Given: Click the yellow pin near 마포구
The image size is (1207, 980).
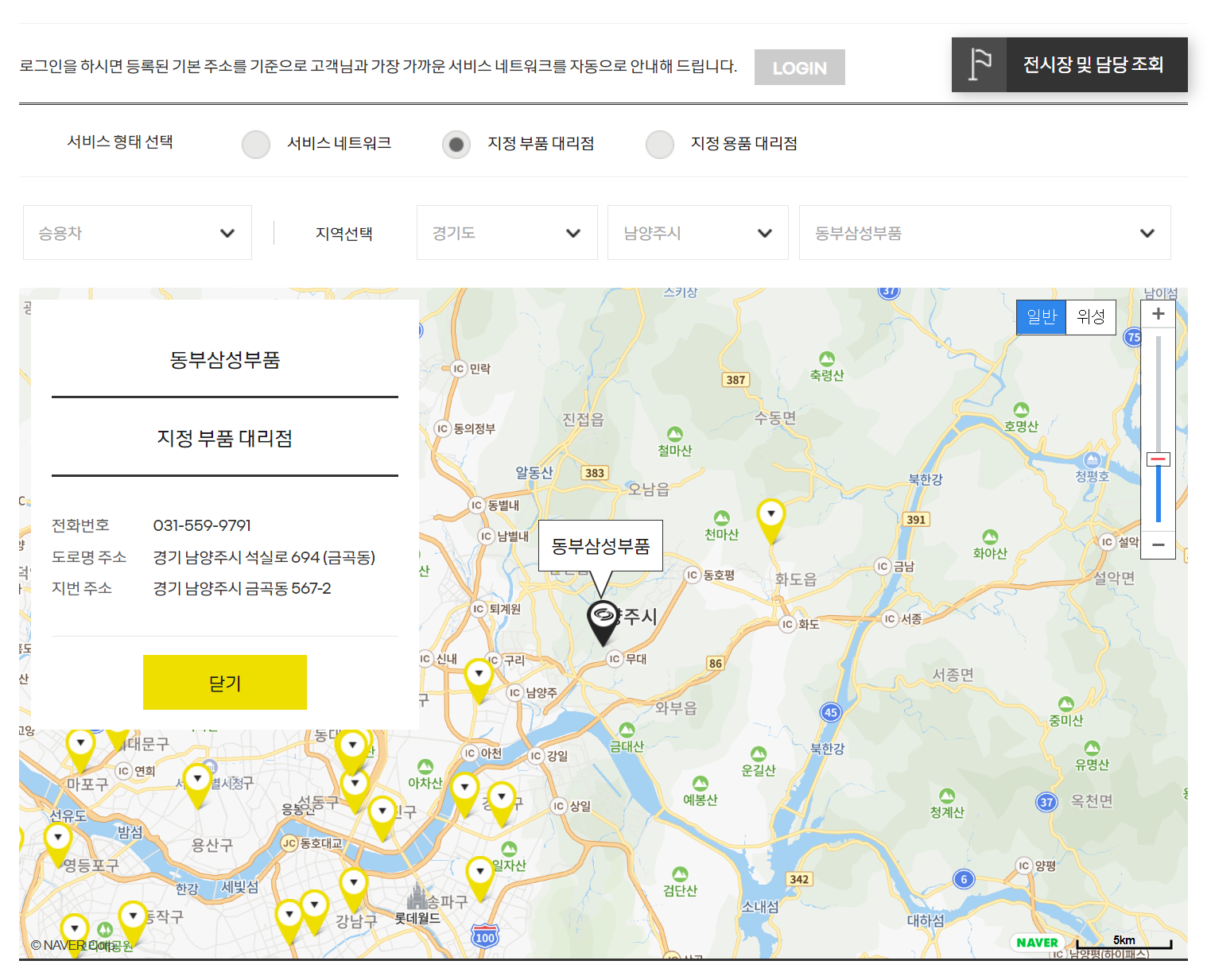Looking at the screenshot, I should click(x=80, y=741).
